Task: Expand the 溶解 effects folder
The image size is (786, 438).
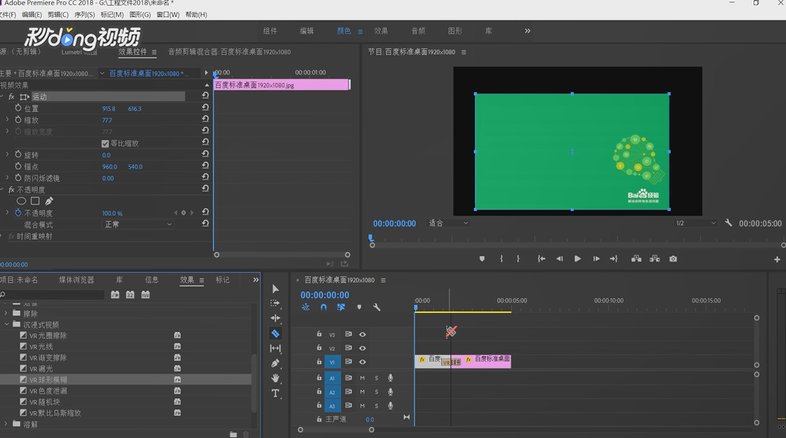Action: [x=6, y=424]
